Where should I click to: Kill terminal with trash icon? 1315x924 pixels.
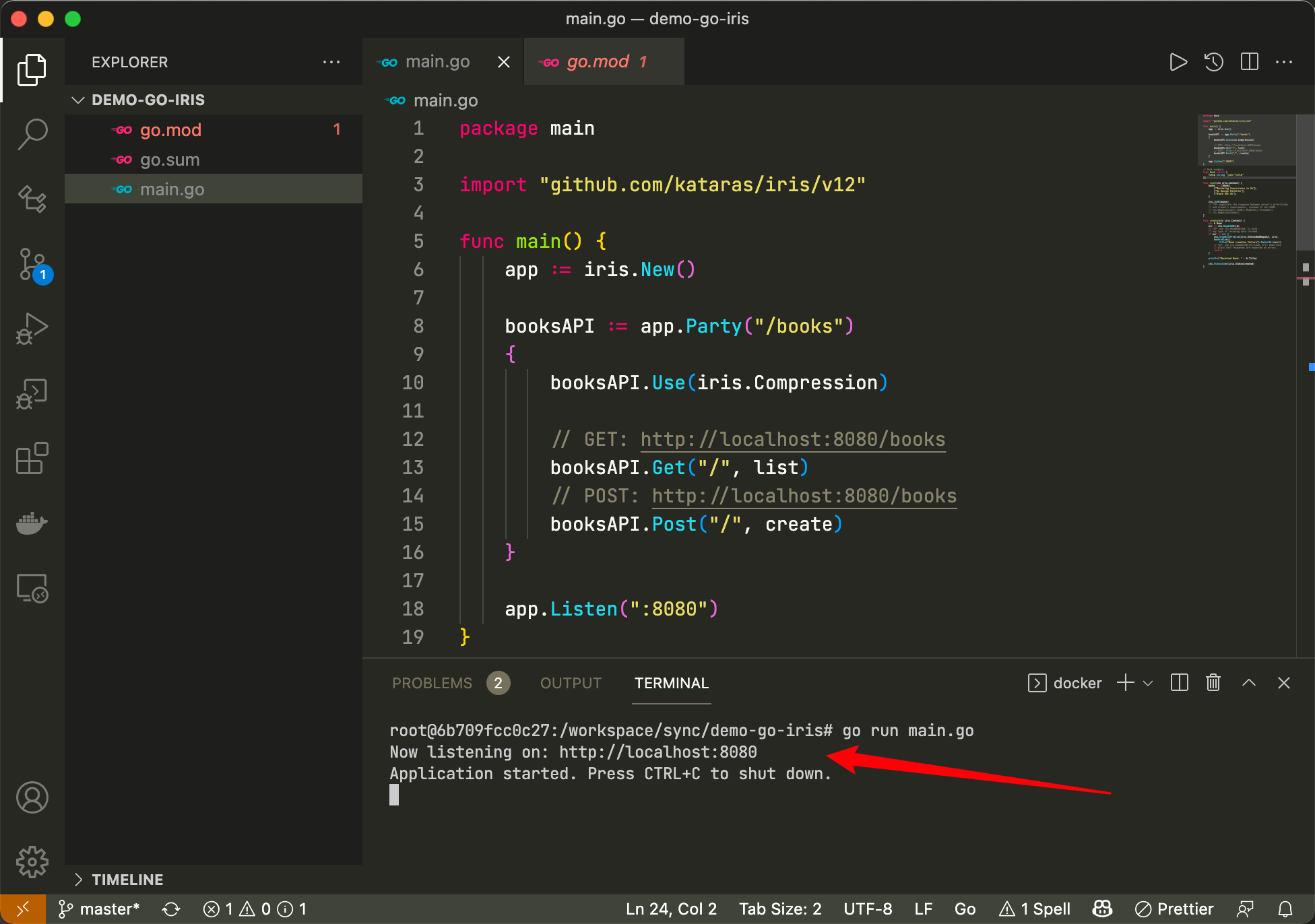tap(1213, 683)
